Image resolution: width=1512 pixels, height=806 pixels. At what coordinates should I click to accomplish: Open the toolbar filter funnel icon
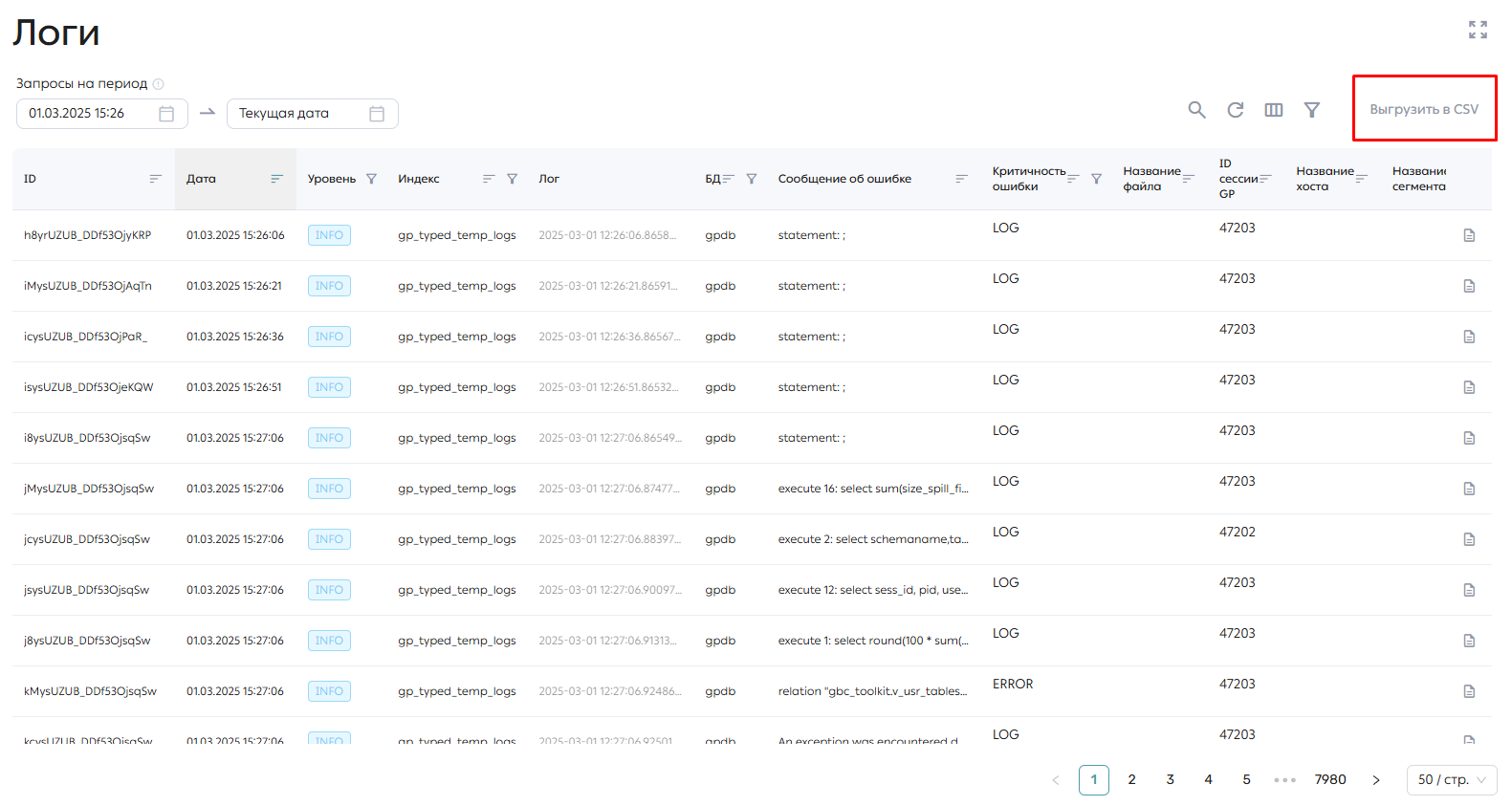(x=1312, y=110)
